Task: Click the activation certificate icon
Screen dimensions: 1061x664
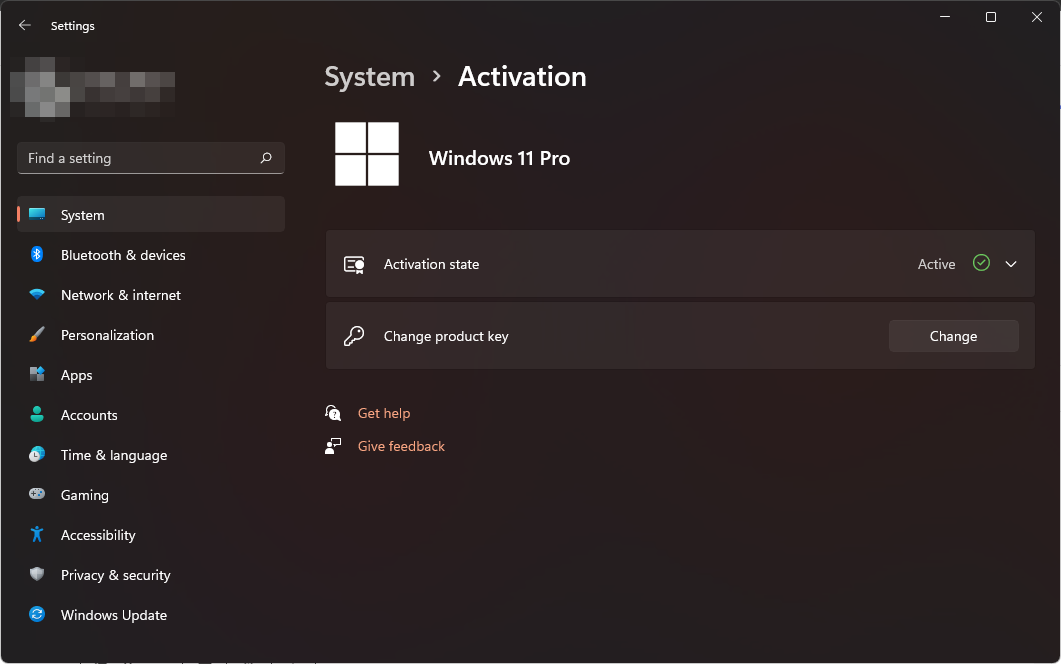Action: tap(354, 264)
